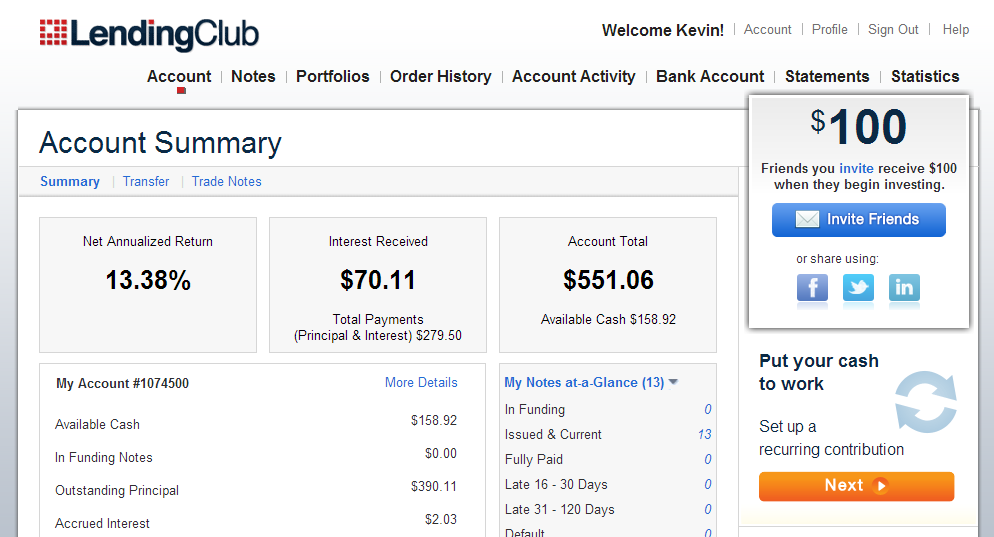Click the LendingClub logo
The height and width of the screenshot is (537, 994).
coord(150,34)
